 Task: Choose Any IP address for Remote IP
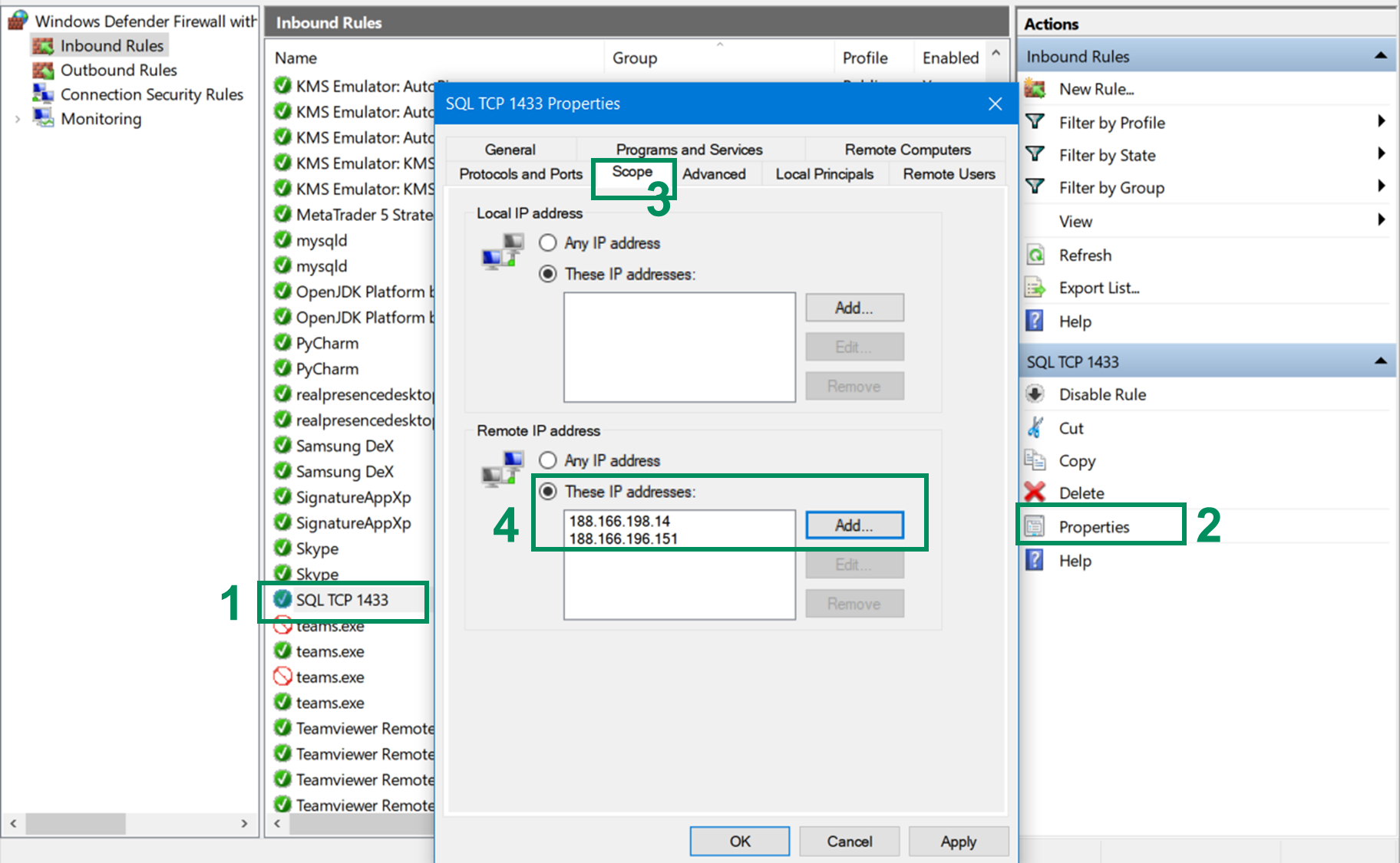coord(548,460)
